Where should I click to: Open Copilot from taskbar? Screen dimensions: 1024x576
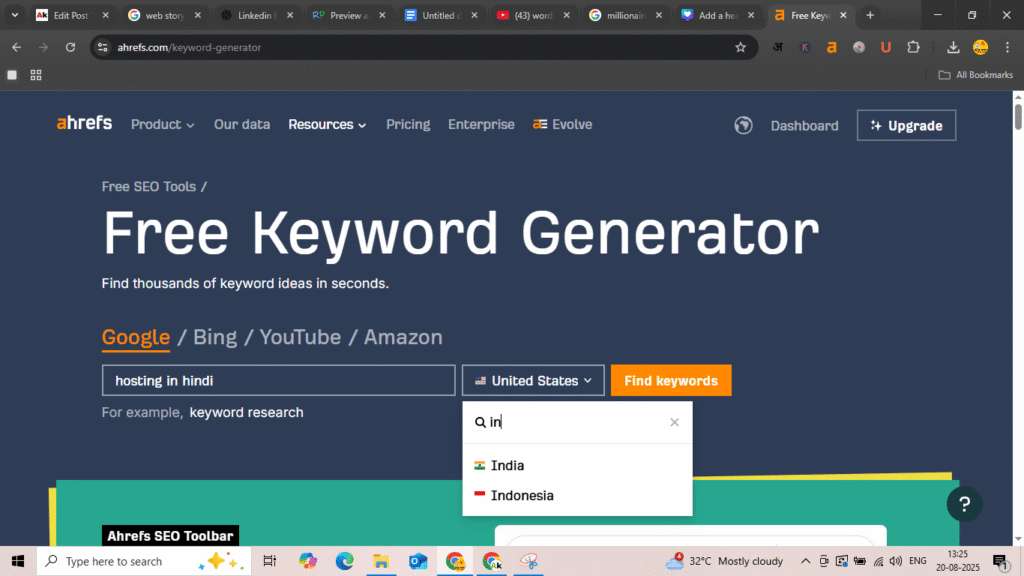tap(308, 561)
